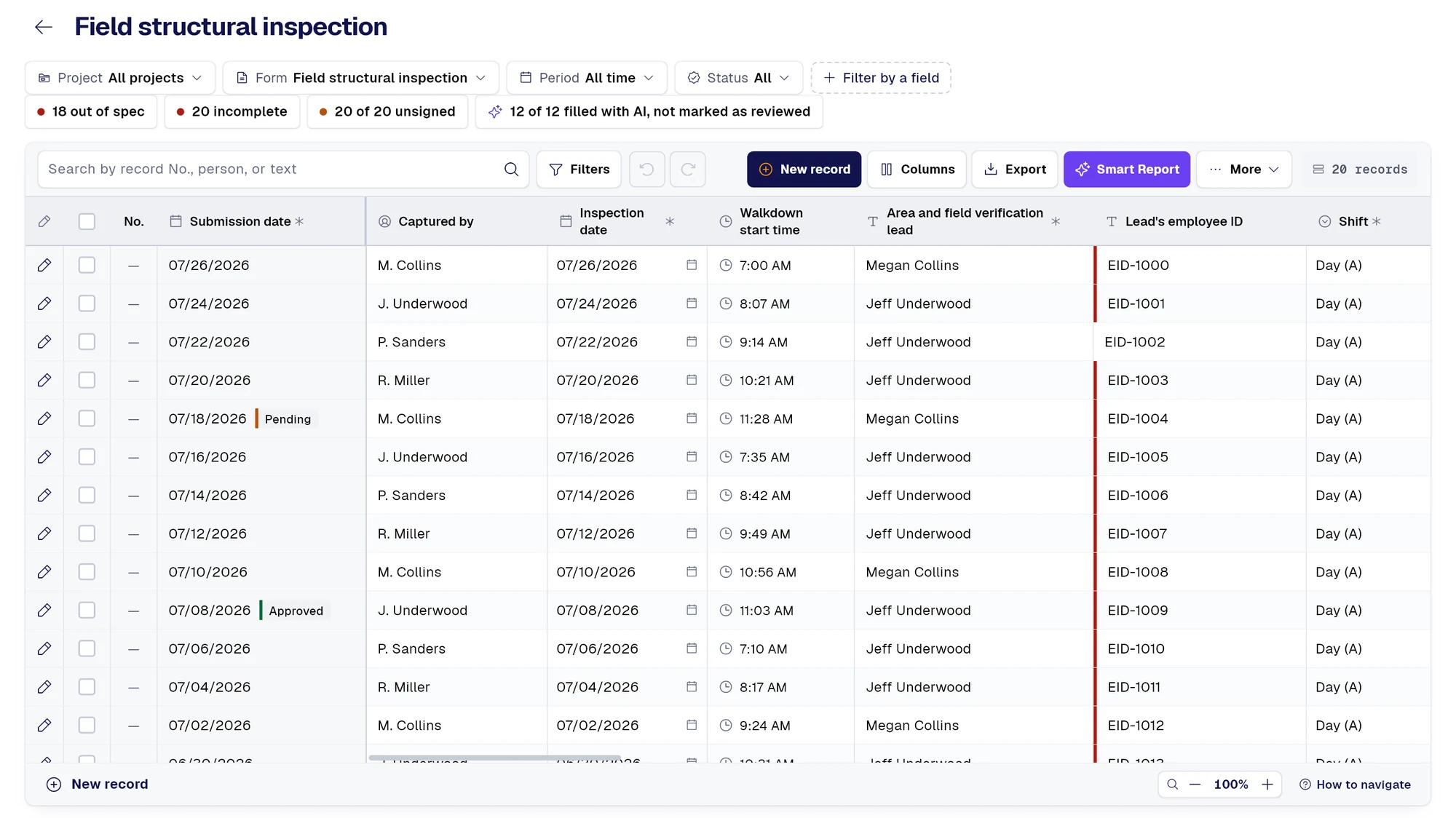
Task: Zoom in with the plus icon
Action: click(1267, 785)
